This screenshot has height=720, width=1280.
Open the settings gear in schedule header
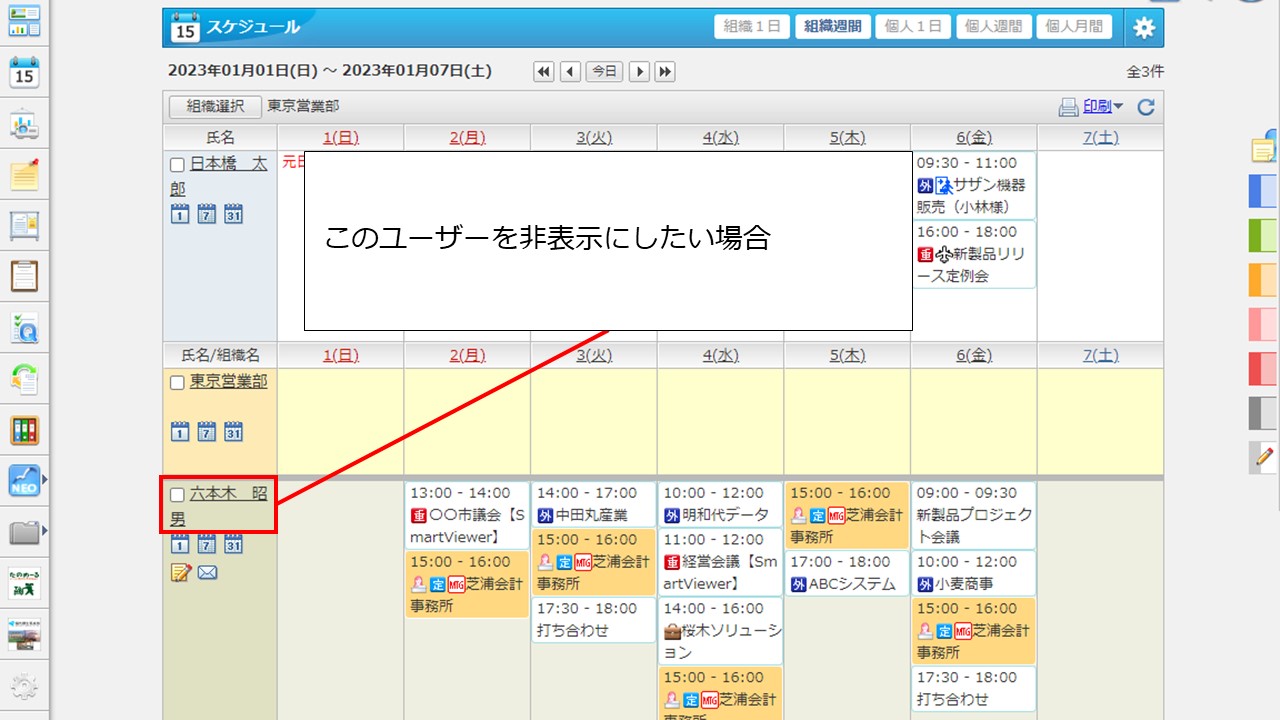1143,28
